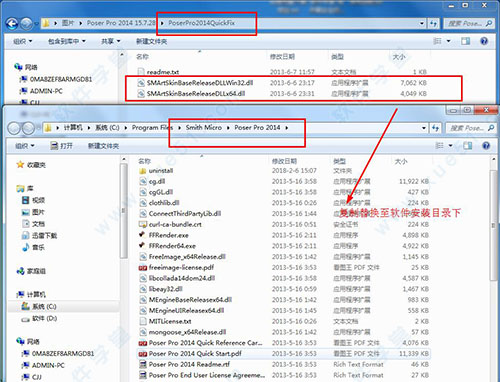The image size is (500, 382).
Task: Open the address dropdown arrow in the Poser Pro 2014 window
Action: click(424, 128)
